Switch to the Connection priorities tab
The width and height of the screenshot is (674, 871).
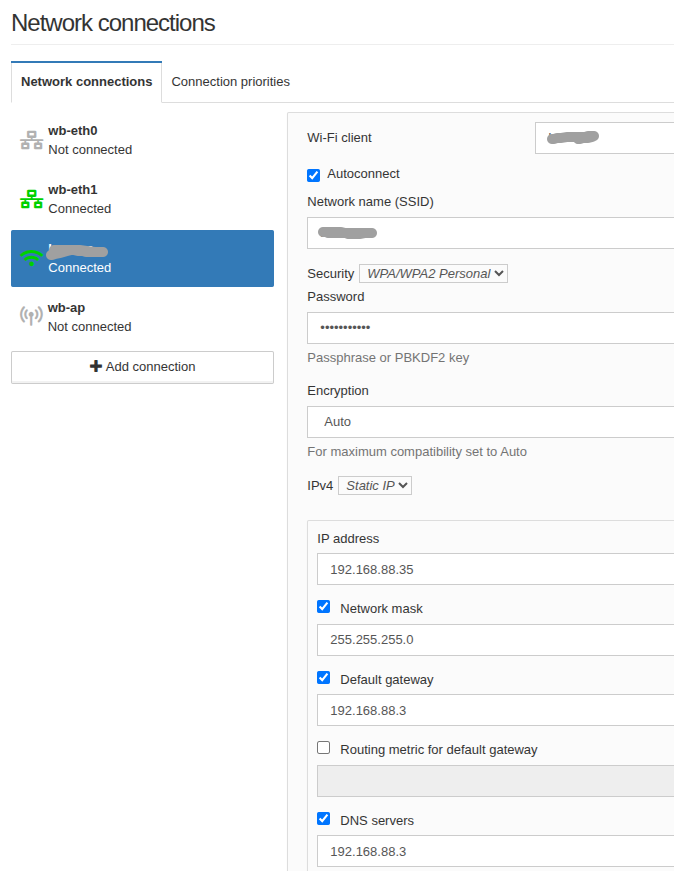click(230, 82)
